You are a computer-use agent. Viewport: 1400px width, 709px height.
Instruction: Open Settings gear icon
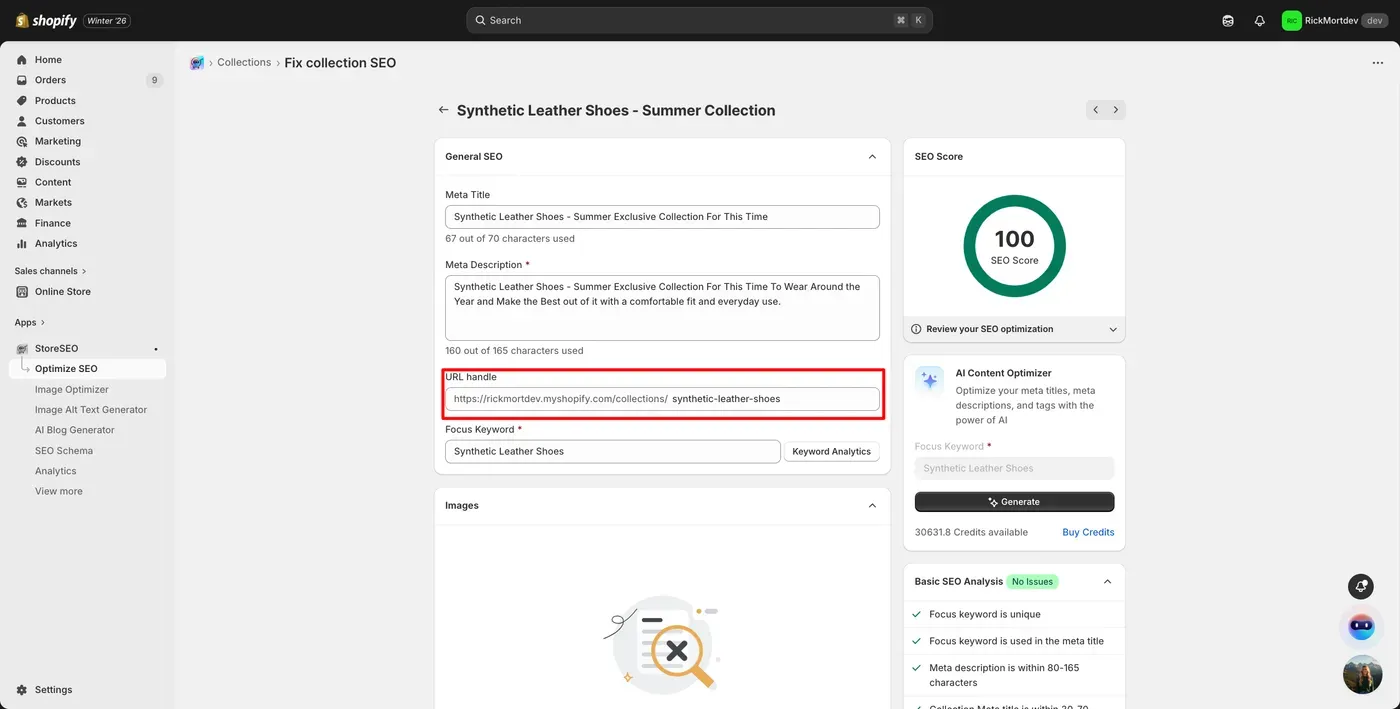point(22,690)
